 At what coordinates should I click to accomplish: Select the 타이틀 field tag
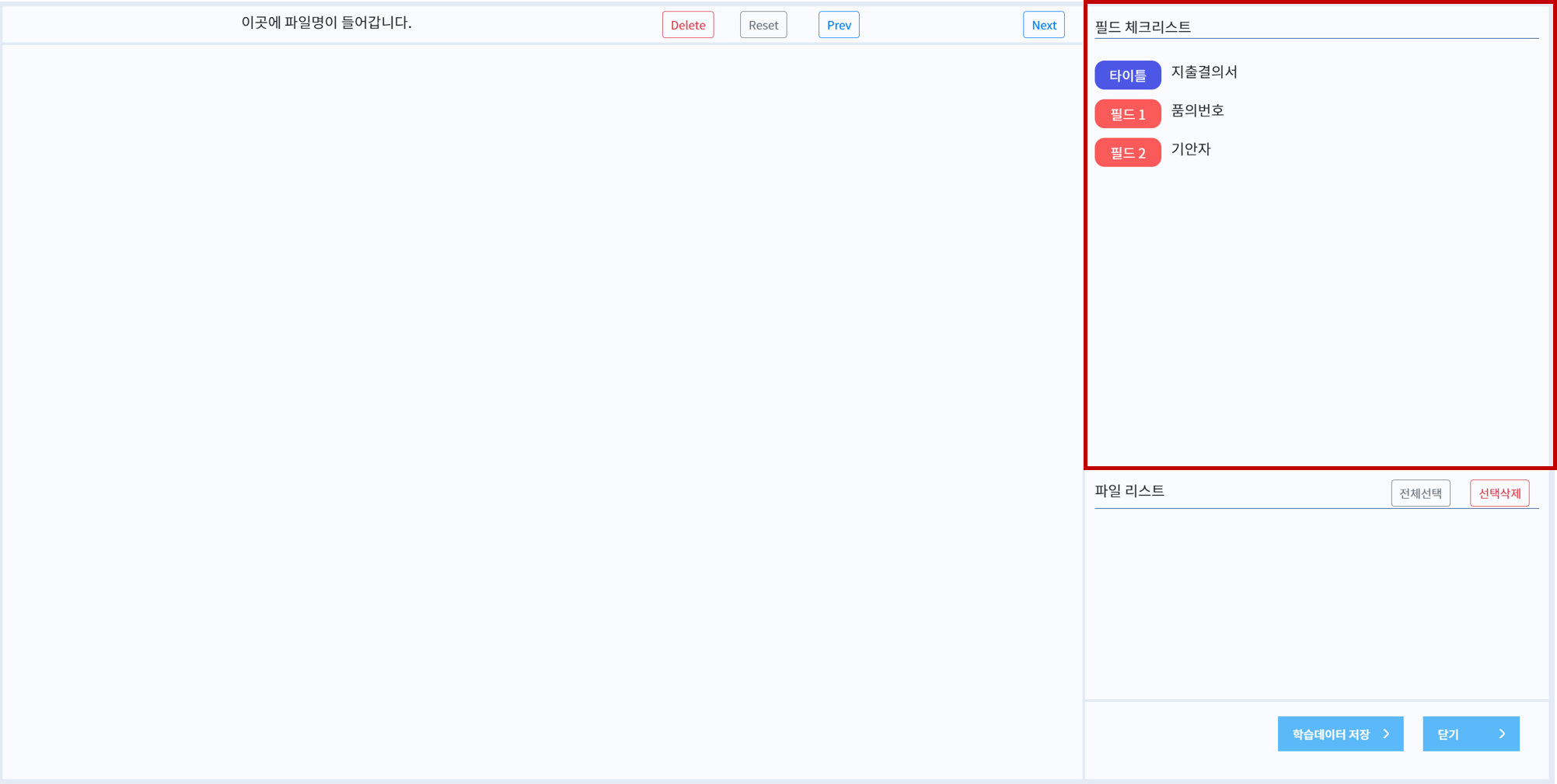[x=1128, y=75]
